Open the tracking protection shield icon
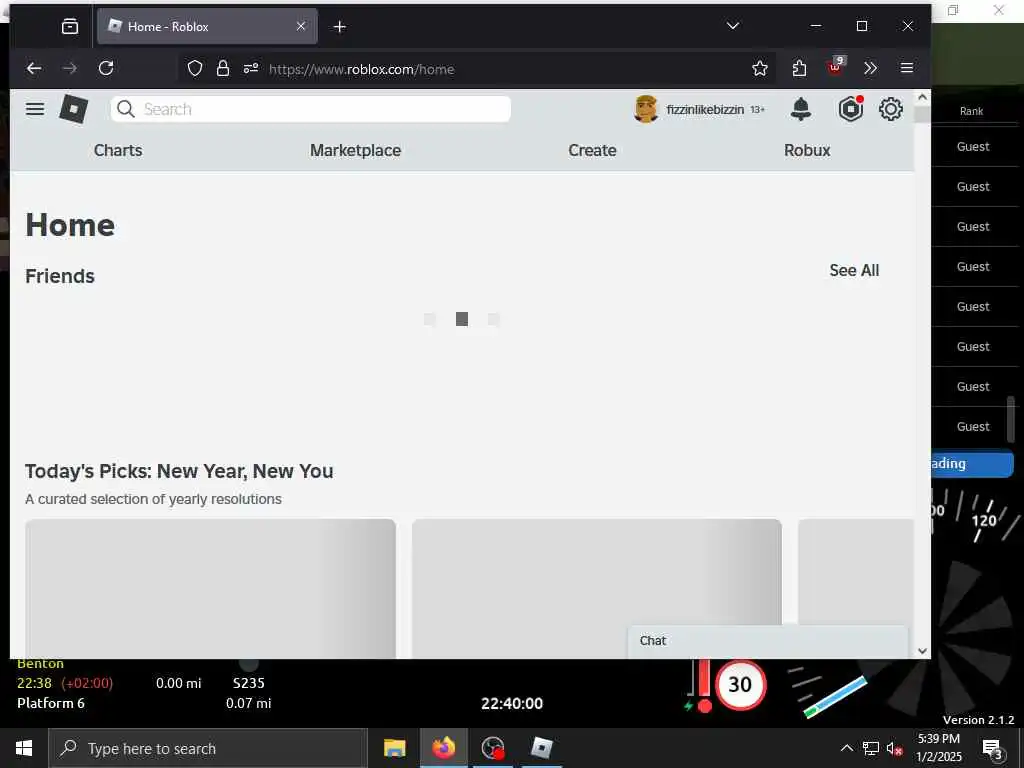1024x768 pixels. click(195, 69)
